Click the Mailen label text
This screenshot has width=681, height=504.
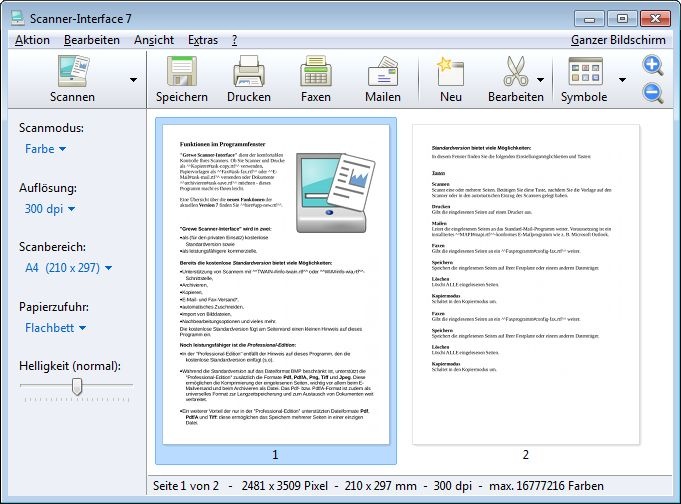pos(383,97)
